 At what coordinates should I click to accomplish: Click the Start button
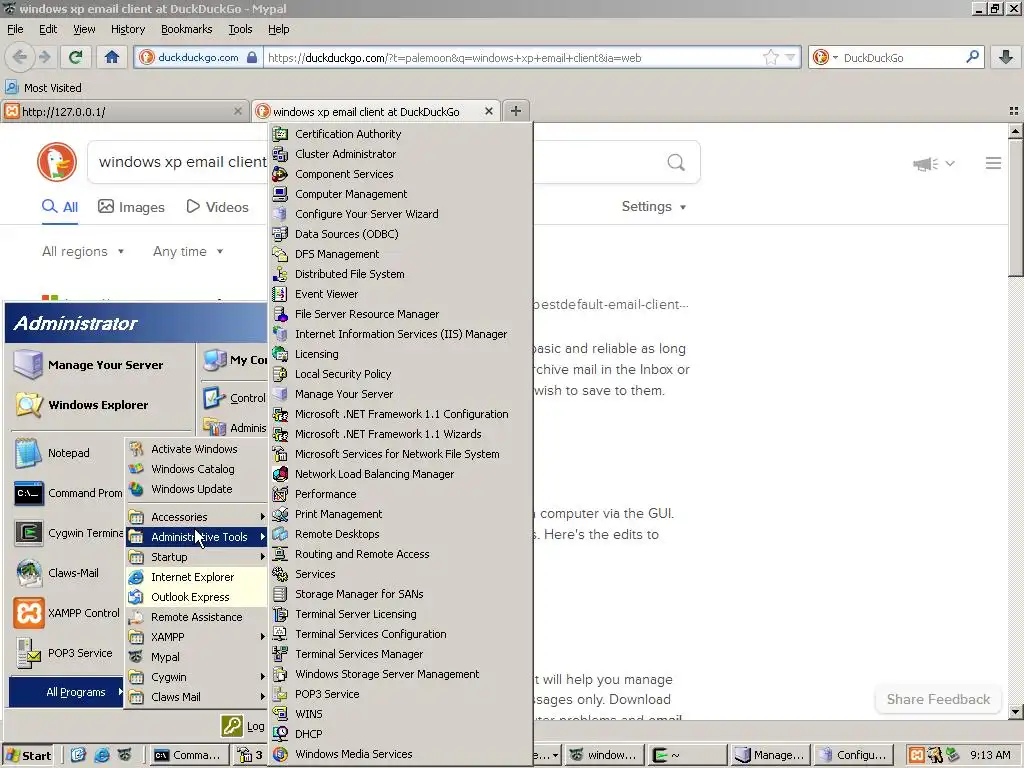28,756
